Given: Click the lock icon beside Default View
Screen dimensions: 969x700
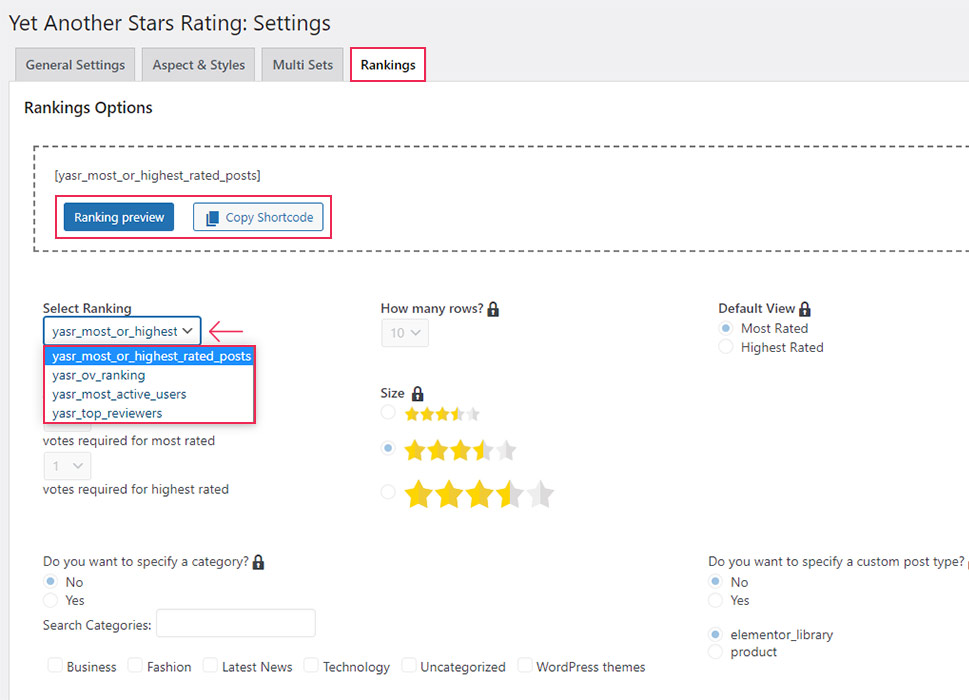Looking at the screenshot, I should click(x=805, y=309).
